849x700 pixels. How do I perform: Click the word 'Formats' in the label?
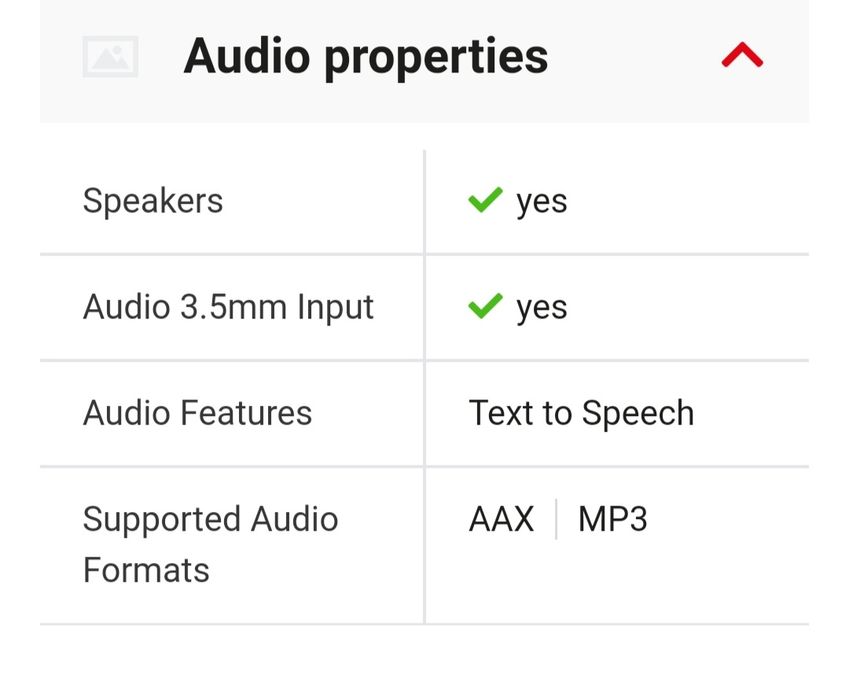tap(146, 570)
